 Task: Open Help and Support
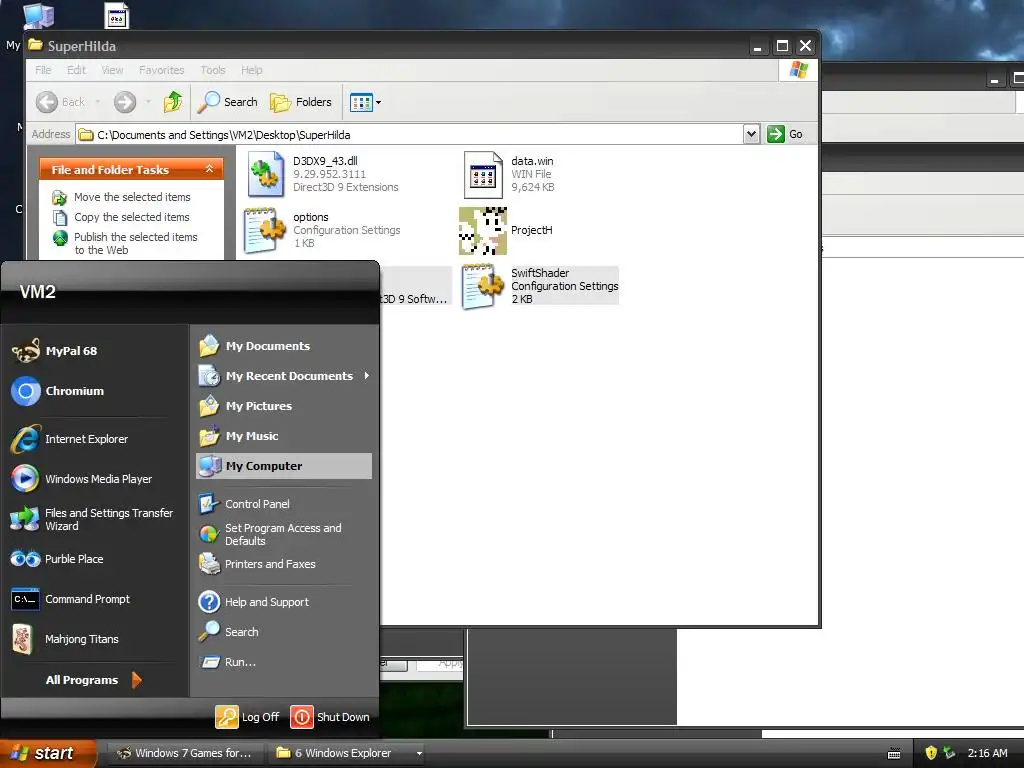(x=283, y=601)
